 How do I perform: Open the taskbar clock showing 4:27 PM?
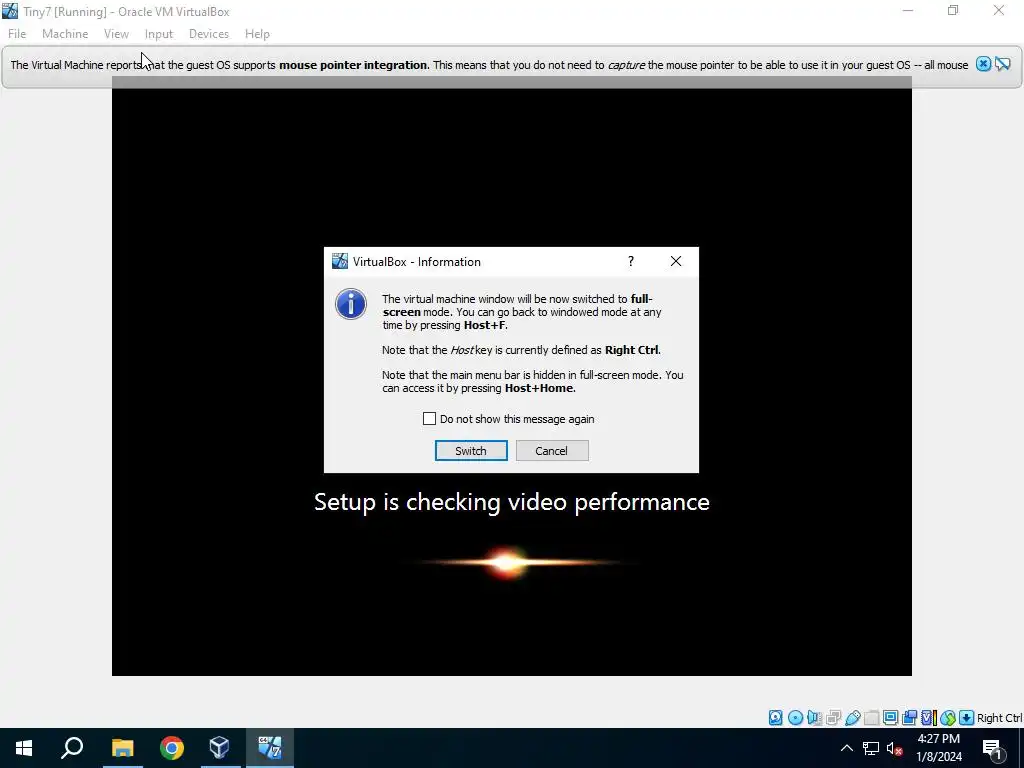click(939, 748)
